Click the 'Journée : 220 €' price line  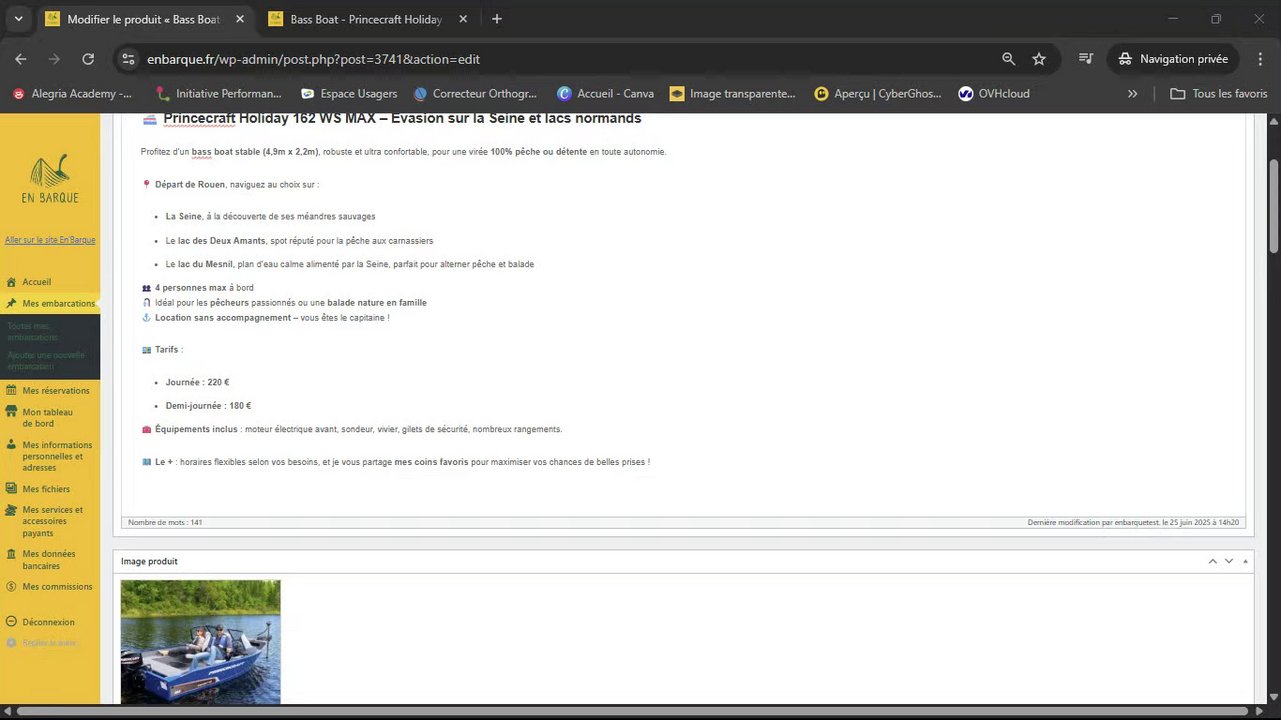198,383
